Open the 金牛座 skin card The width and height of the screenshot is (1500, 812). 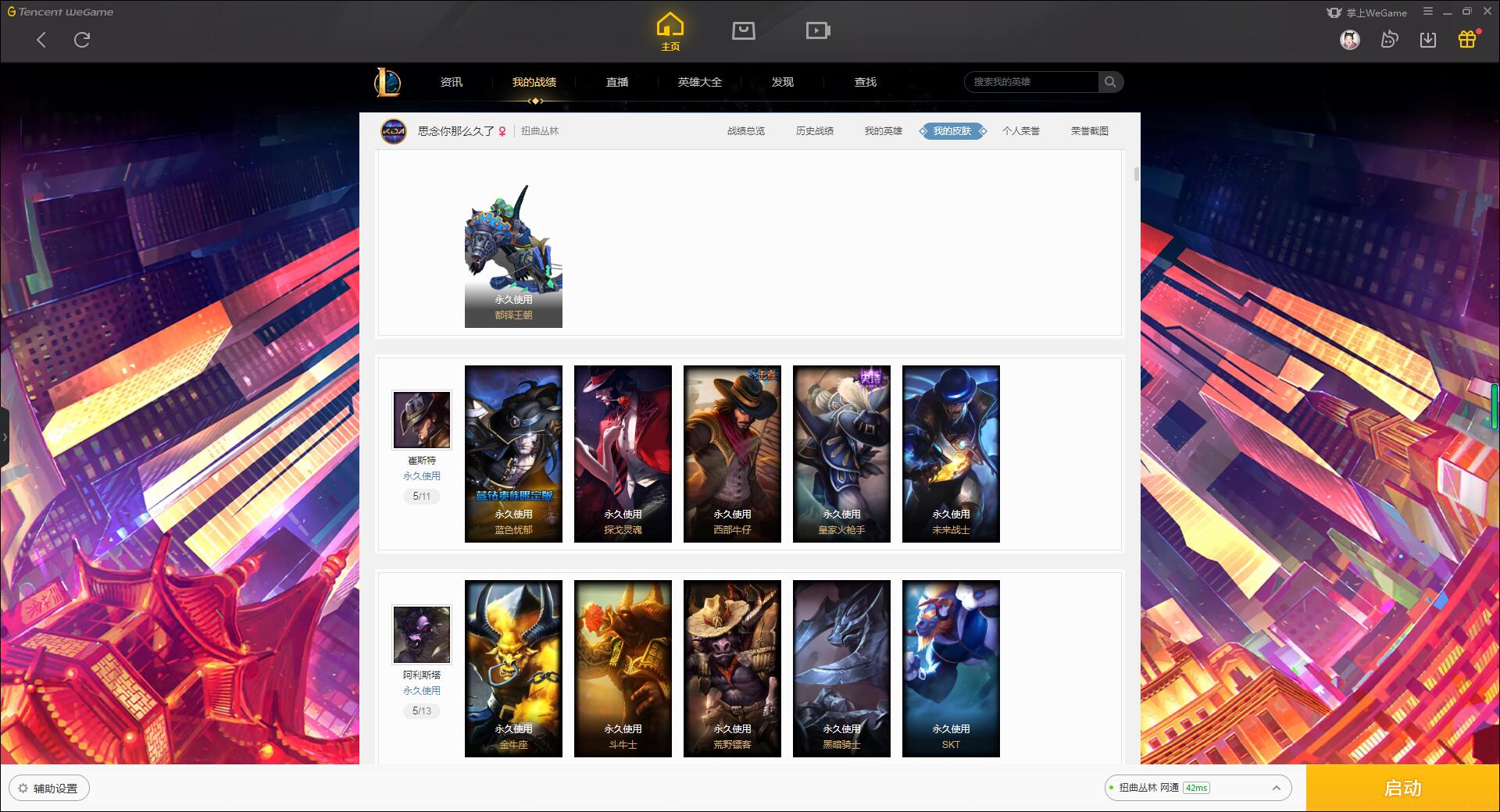tap(513, 668)
